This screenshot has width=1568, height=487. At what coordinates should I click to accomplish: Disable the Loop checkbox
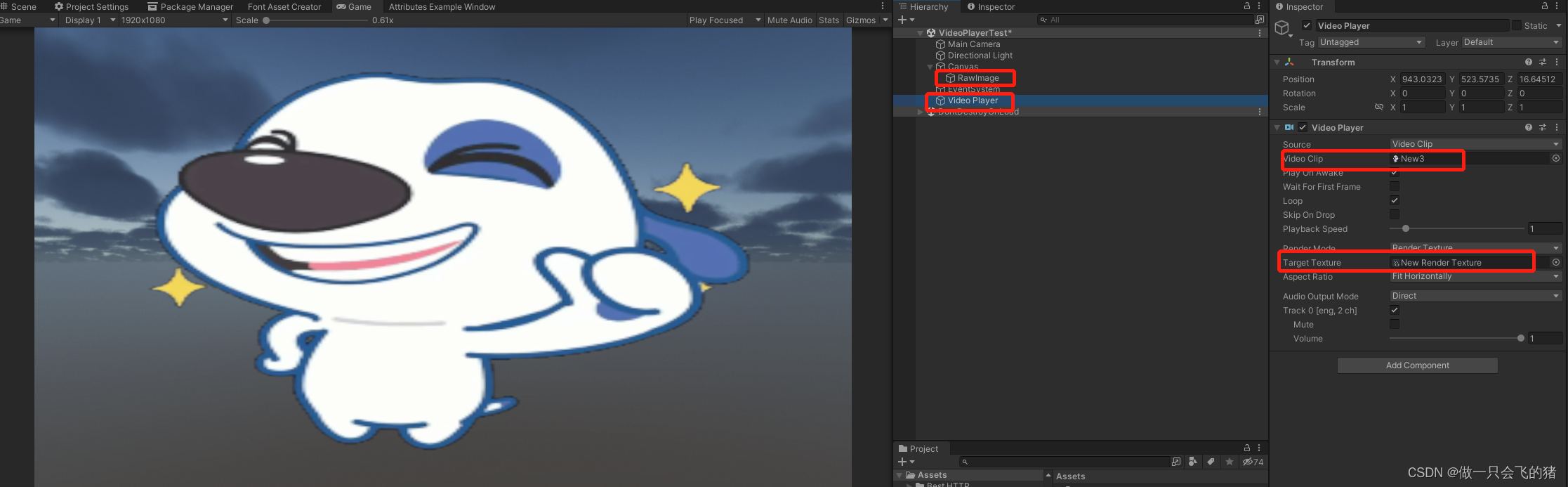pyautogui.click(x=1395, y=200)
